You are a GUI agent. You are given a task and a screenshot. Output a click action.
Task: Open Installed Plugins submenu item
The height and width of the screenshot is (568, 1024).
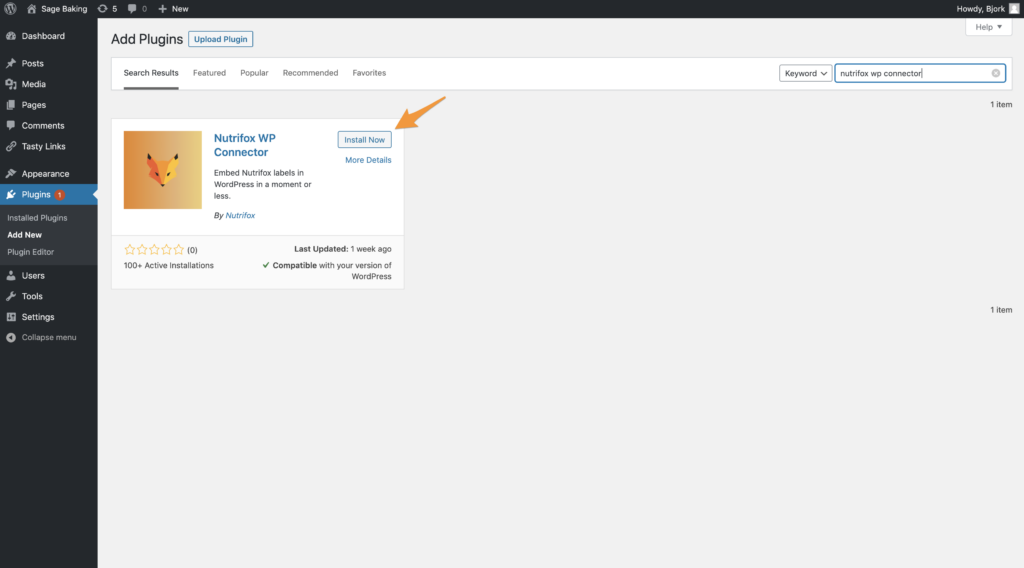coord(37,217)
